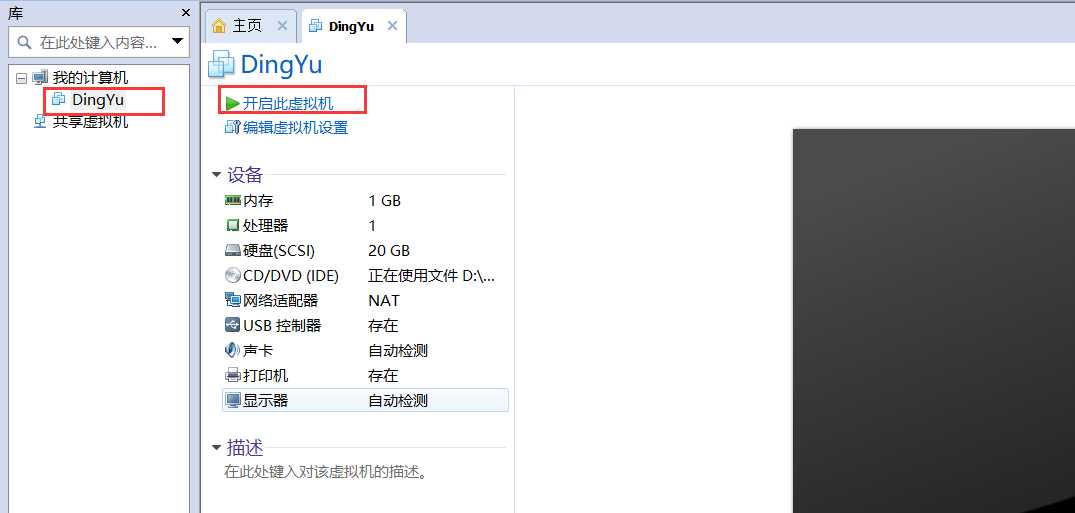Viewport: 1075px width, 513px height.
Task: Click the edit settings wrench icon
Action: pyautogui.click(x=233, y=127)
